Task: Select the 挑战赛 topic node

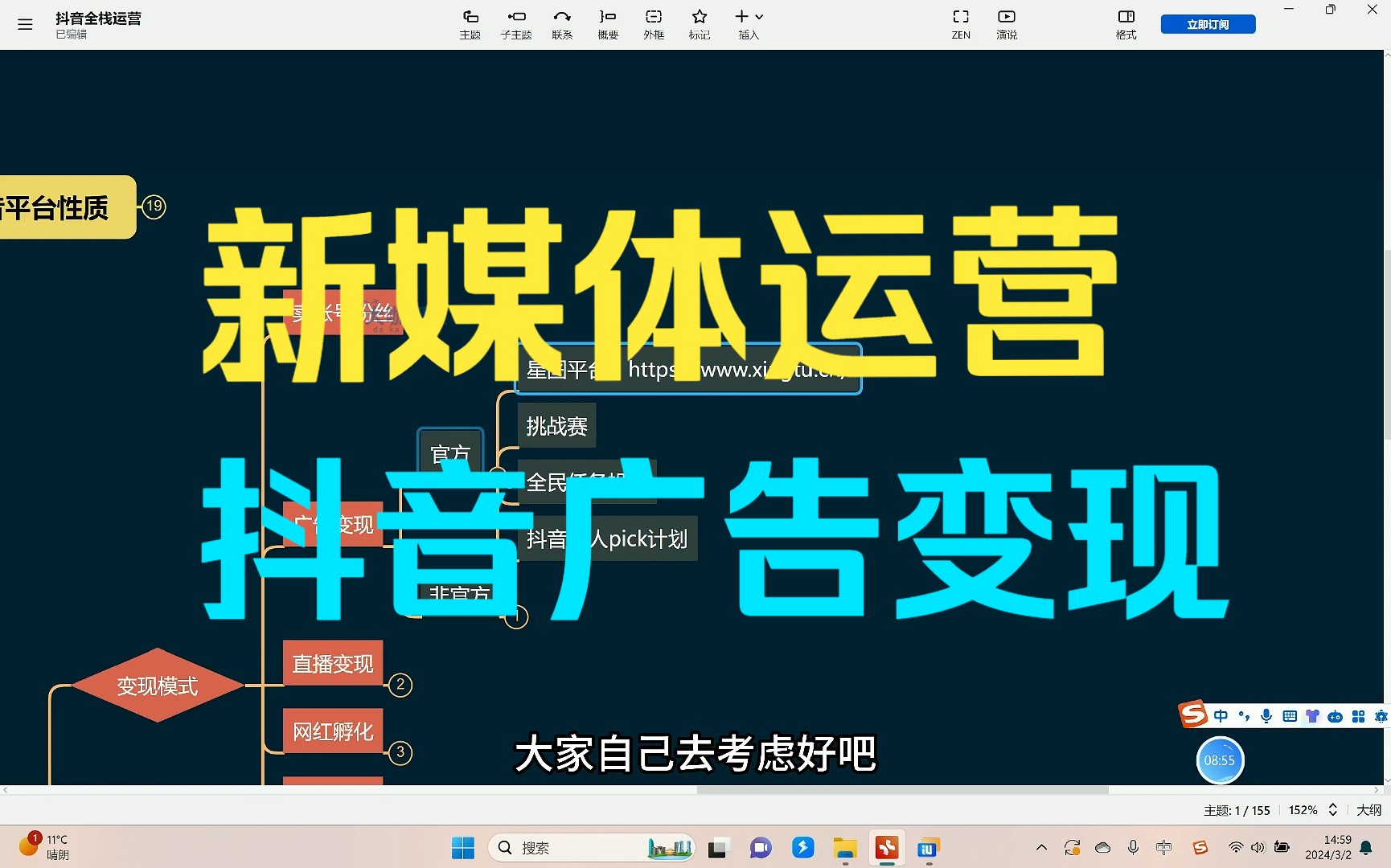Action: tap(556, 426)
